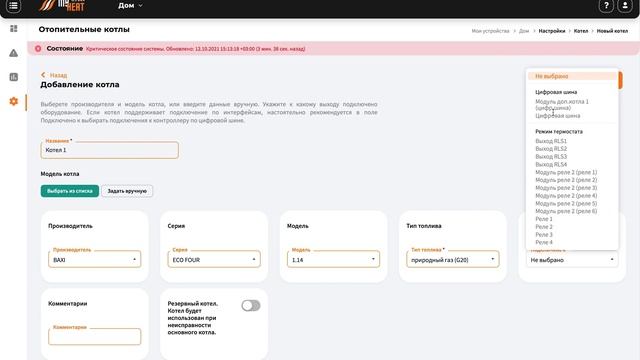This screenshot has height=360, width=640.
Task: Open Дом breadcrumb link
Action: [524, 31]
